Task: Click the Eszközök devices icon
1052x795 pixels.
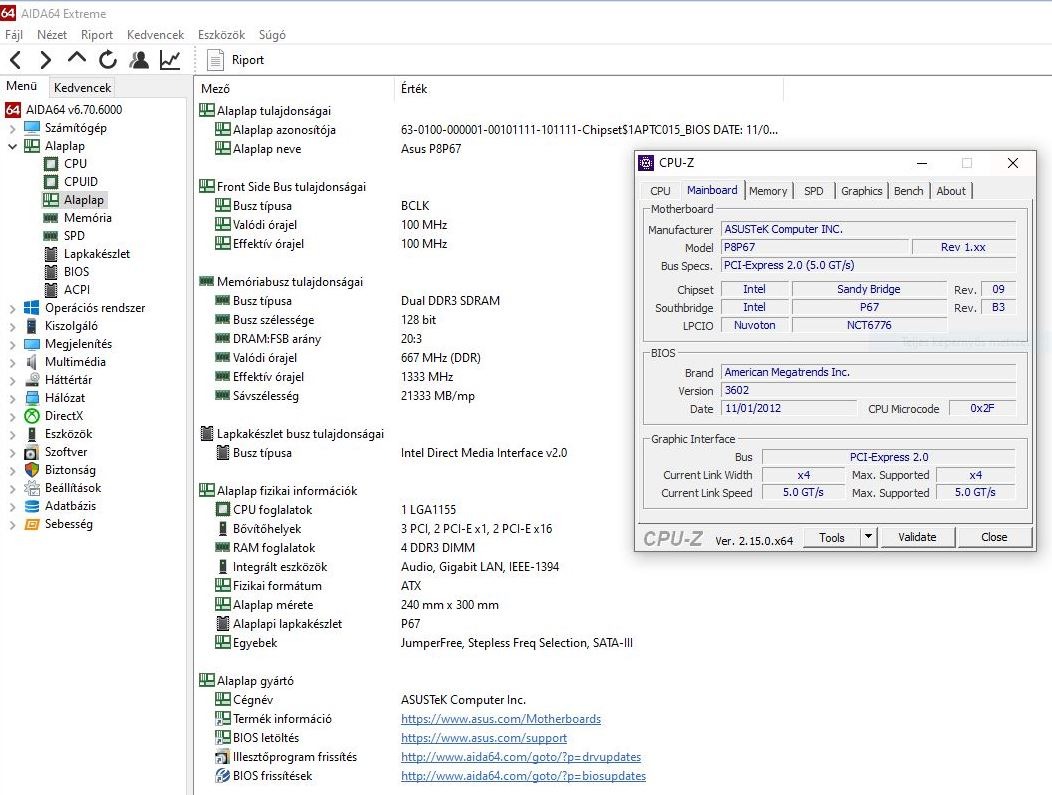Action: (x=32, y=434)
